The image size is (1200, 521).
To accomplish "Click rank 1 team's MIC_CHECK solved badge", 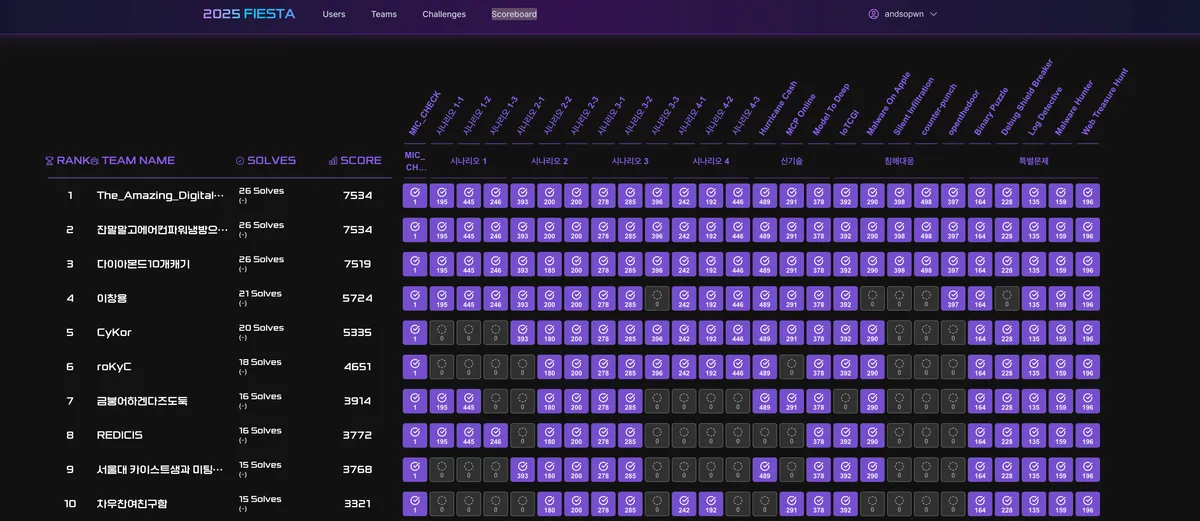I will [x=415, y=196].
